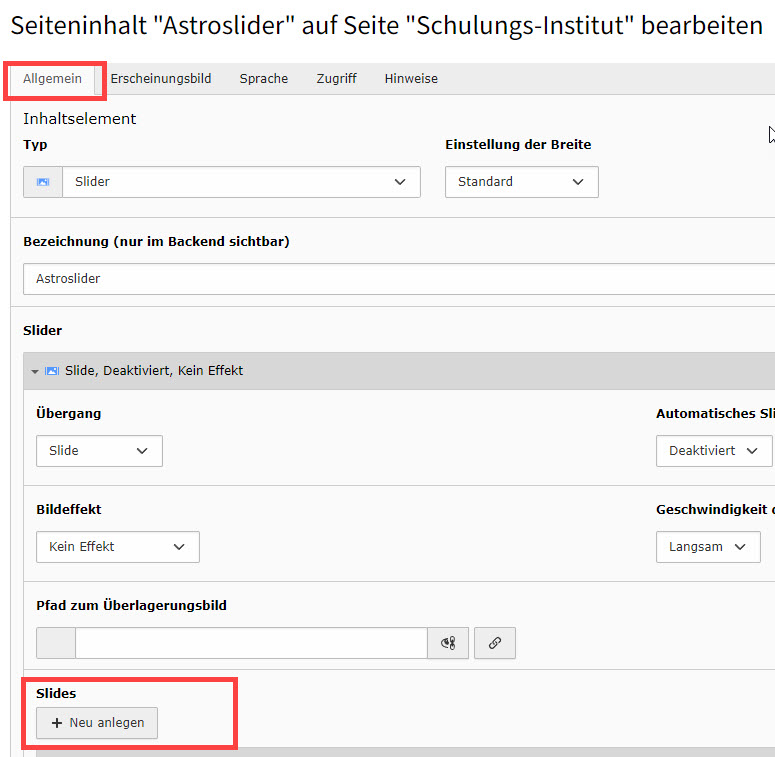The image size is (775, 757).
Task: Open the Langsam speed dropdown
Action: [x=707, y=547]
